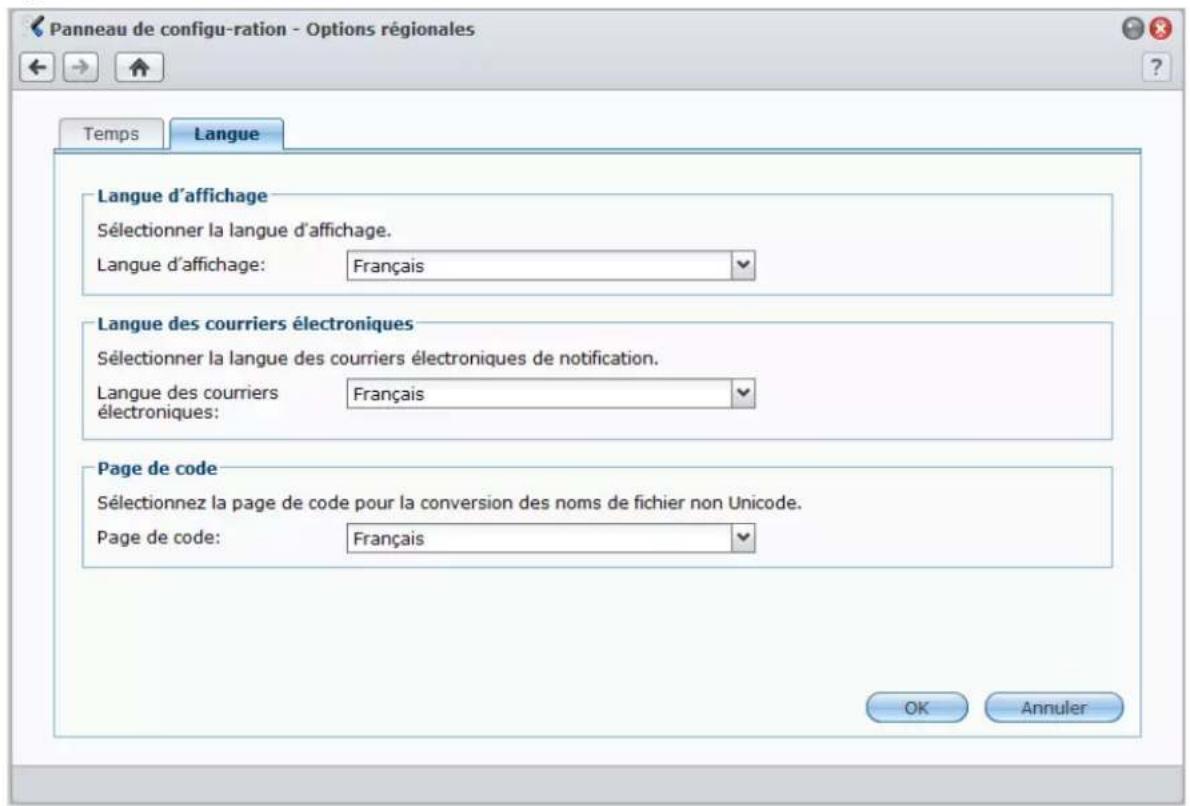
Task: Open the Langue d'affichage dropdown arrow
Action: point(743,266)
